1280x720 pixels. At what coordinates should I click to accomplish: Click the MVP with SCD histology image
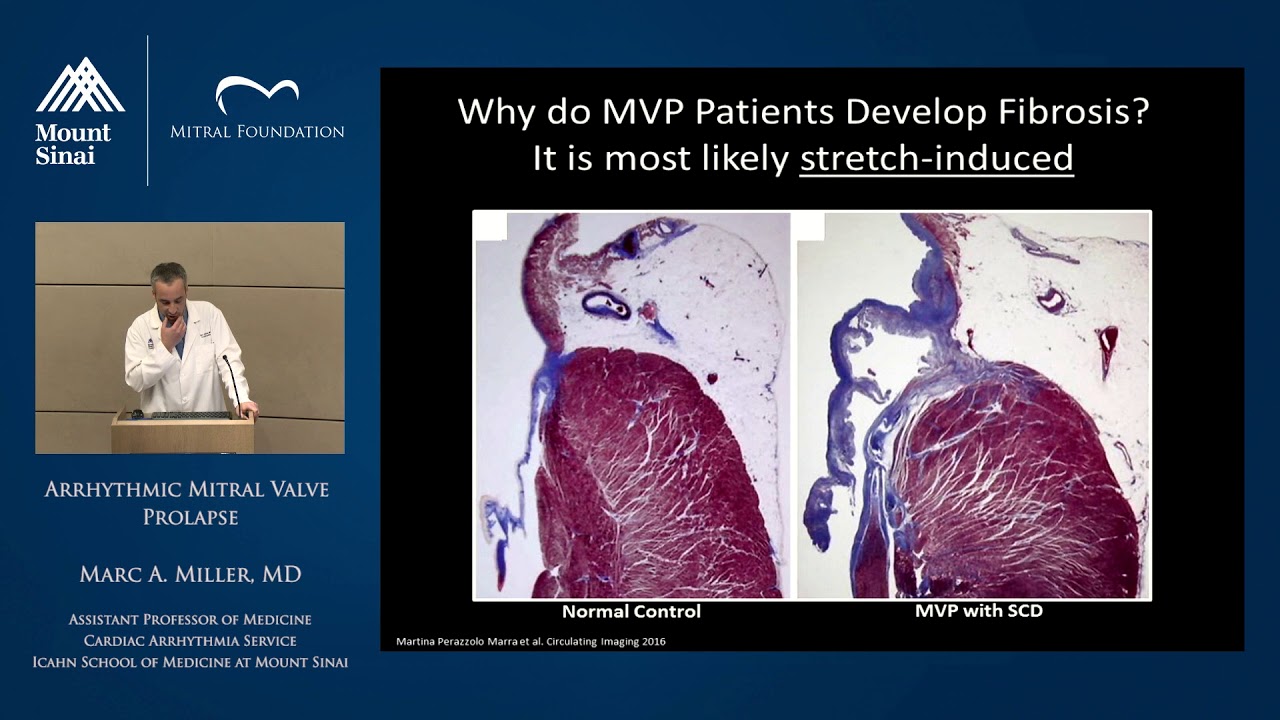click(973, 405)
